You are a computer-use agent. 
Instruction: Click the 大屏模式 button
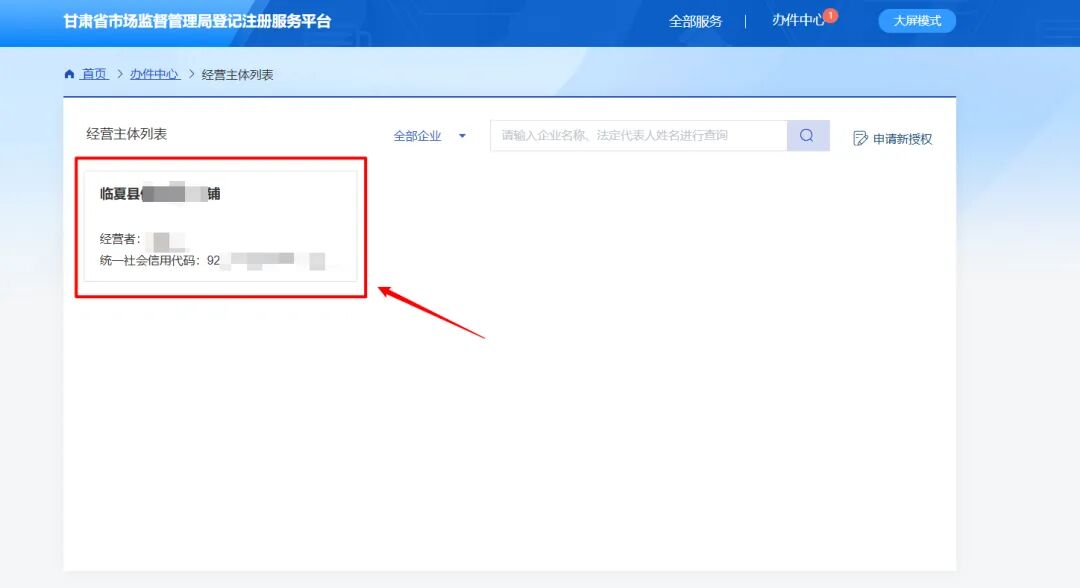point(915,20)
